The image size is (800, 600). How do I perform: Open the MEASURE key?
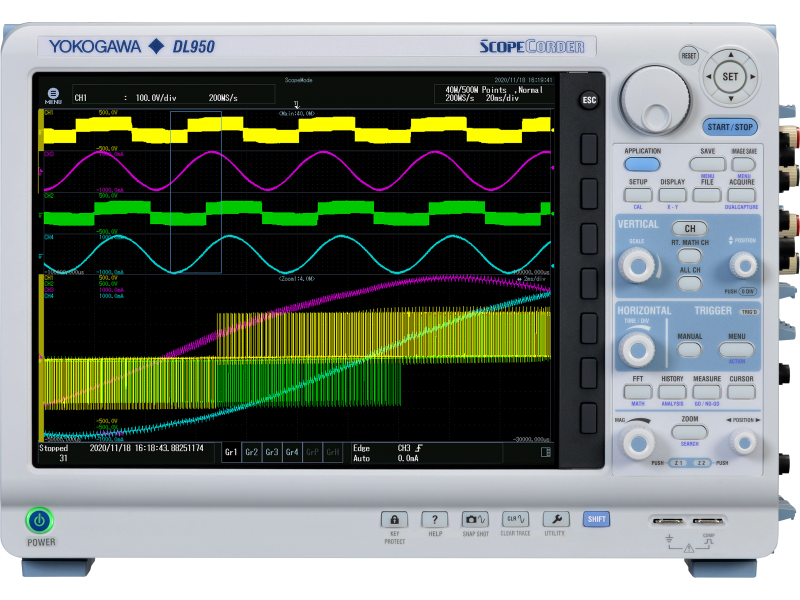click(x=707, y=392)
